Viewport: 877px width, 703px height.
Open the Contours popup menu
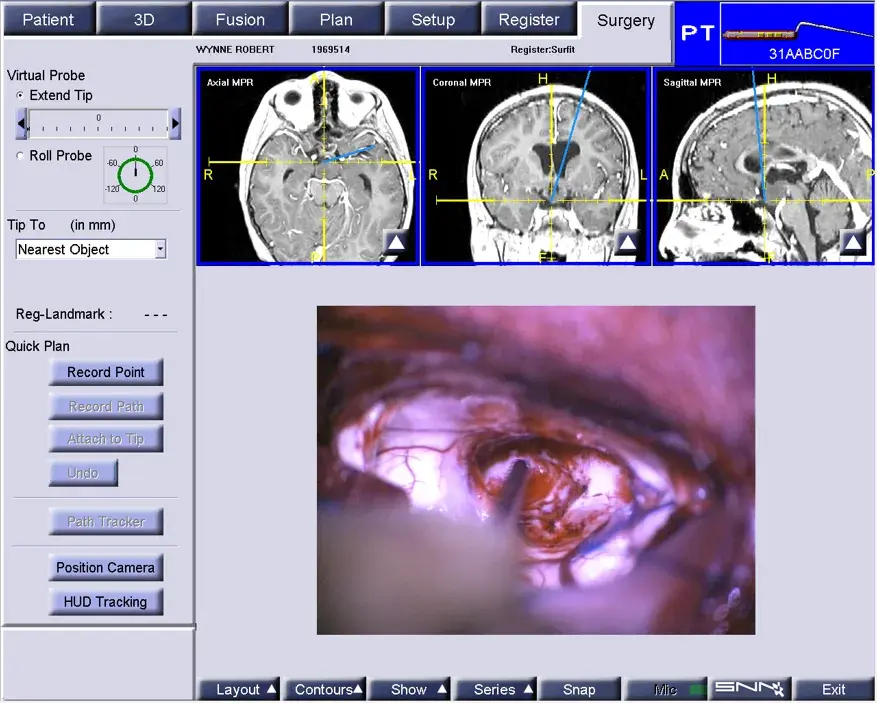coord(326,690)
